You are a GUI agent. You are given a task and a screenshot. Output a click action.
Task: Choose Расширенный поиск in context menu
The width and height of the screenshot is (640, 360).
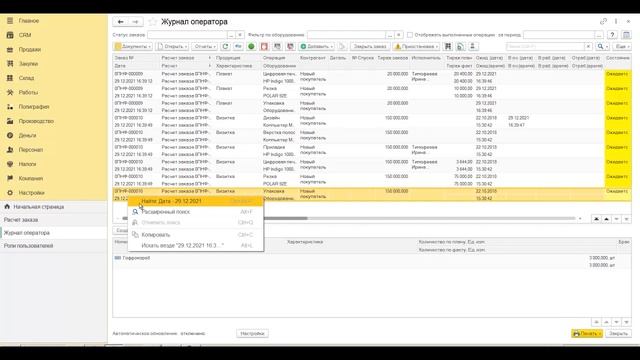[x=196, y=212]
